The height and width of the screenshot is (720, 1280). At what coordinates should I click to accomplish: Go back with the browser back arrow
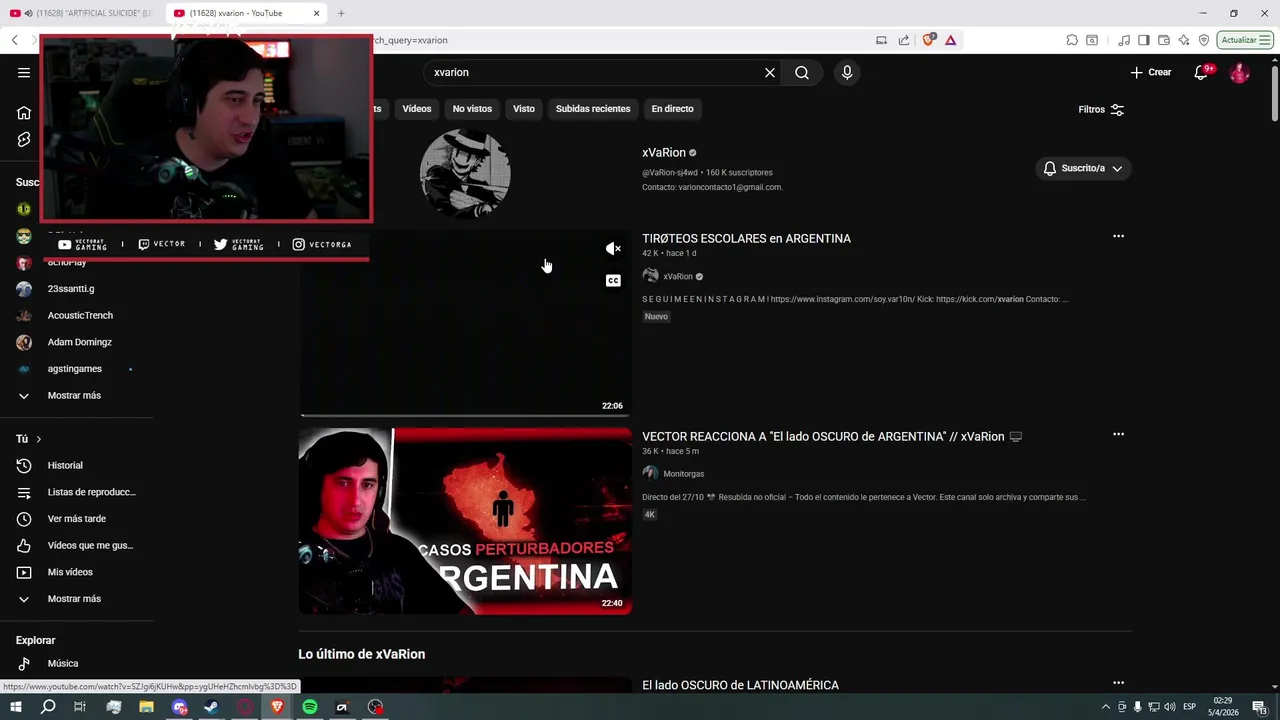tap(14, 40)
